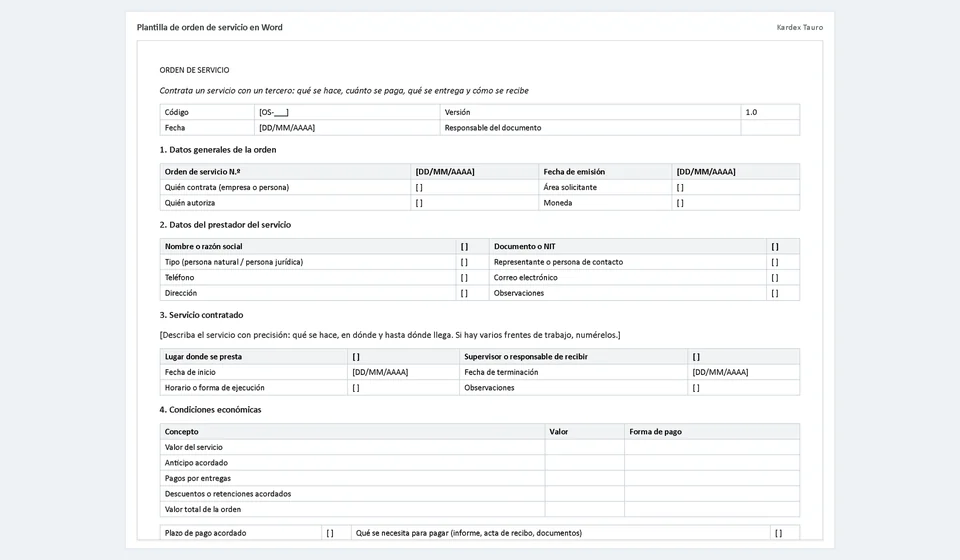Click bracket field for Supervisor o responsable de recibir

point(743,357)
